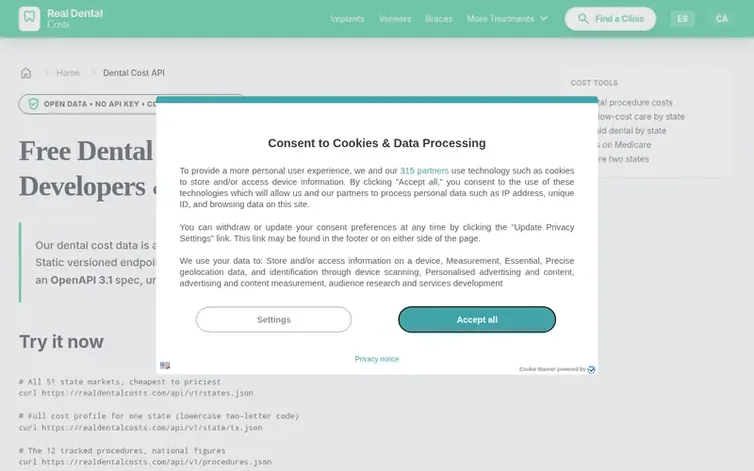Image resolution: width=754 pixels, height=471 pixels.
Task: Click the Consent to Cookies & Data Processing title
Action: click(377, 143)
